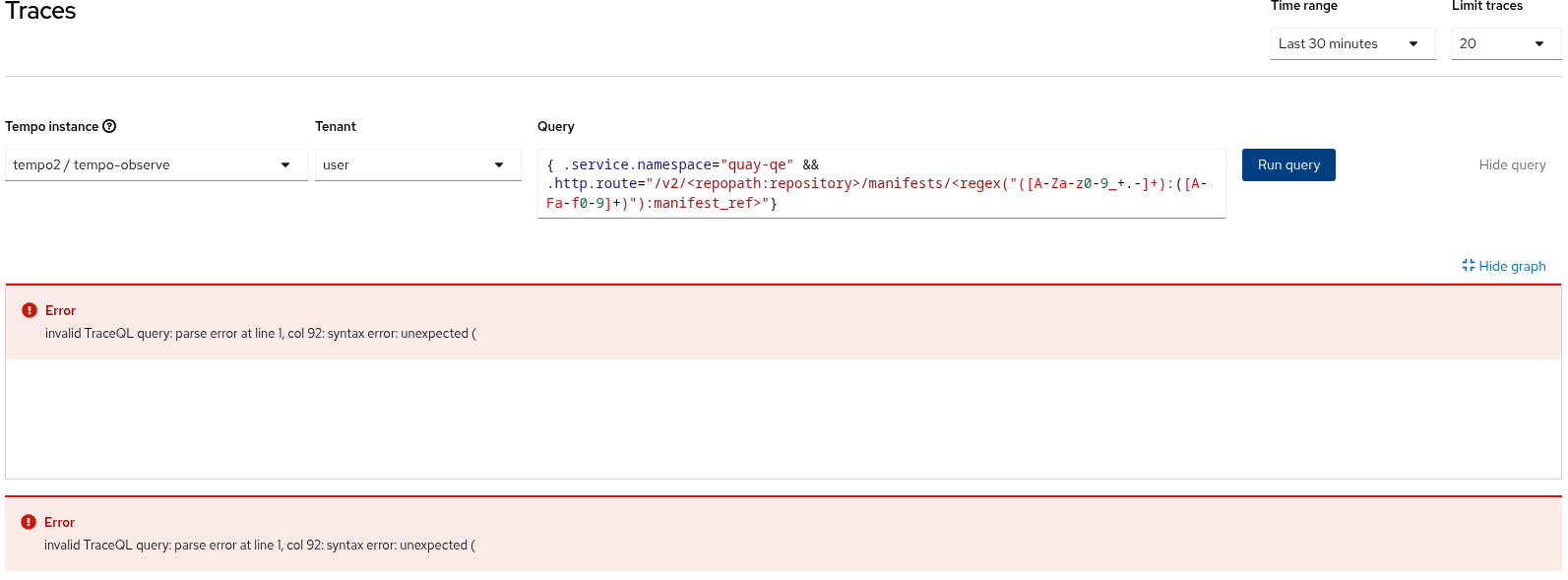Click the Traces page heading

(x=41, y=12)
